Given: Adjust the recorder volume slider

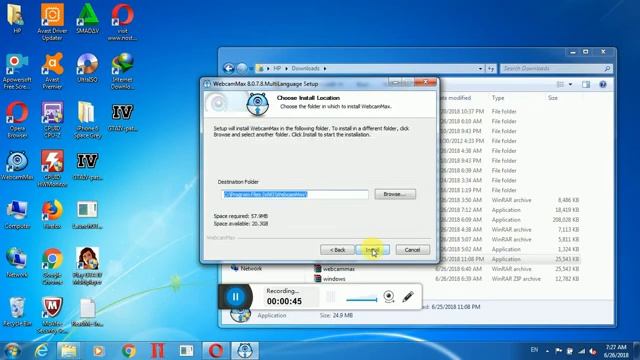Looking at the screenshot, I should (x=362, y=300).
